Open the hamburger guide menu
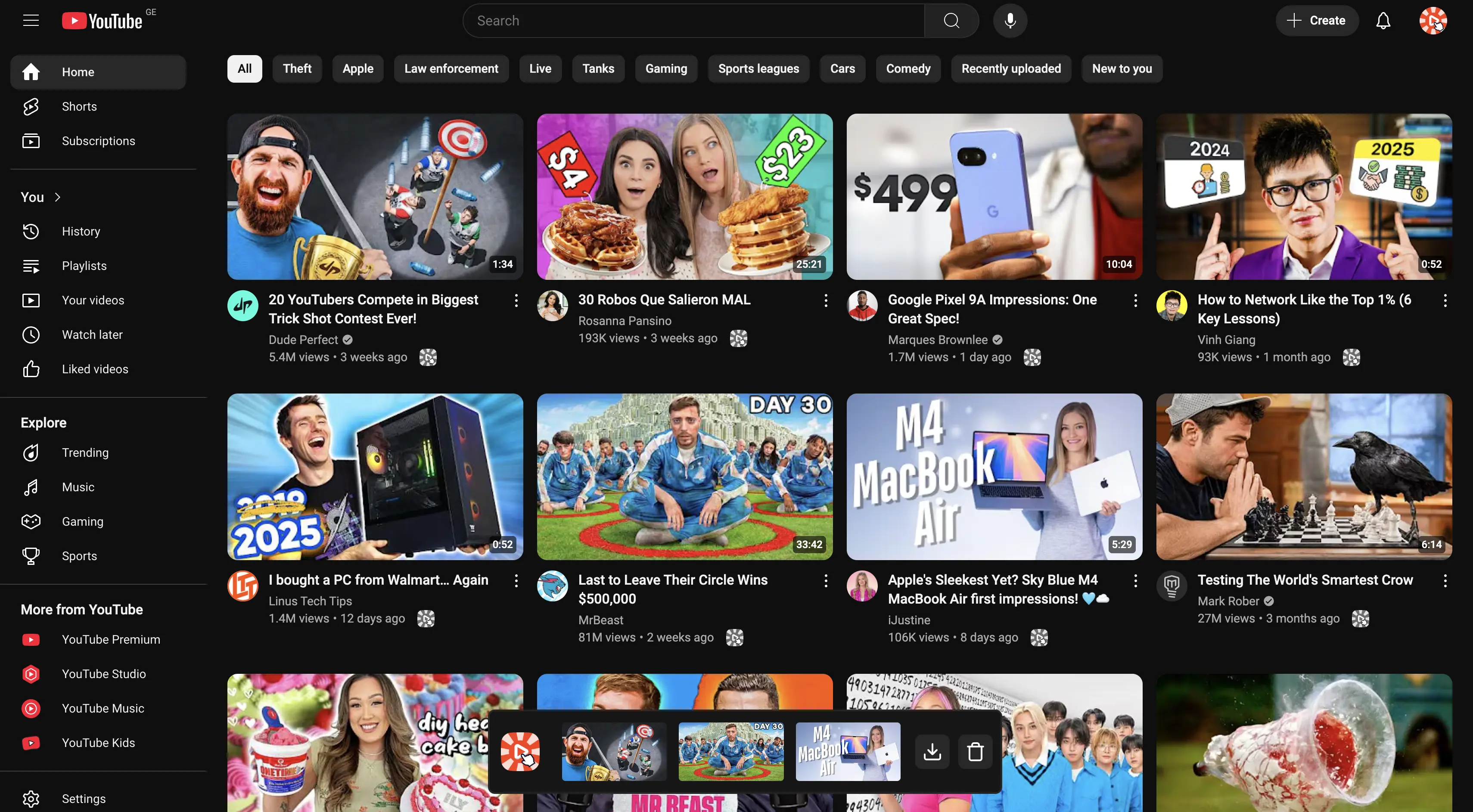 (x=31, y=21)
